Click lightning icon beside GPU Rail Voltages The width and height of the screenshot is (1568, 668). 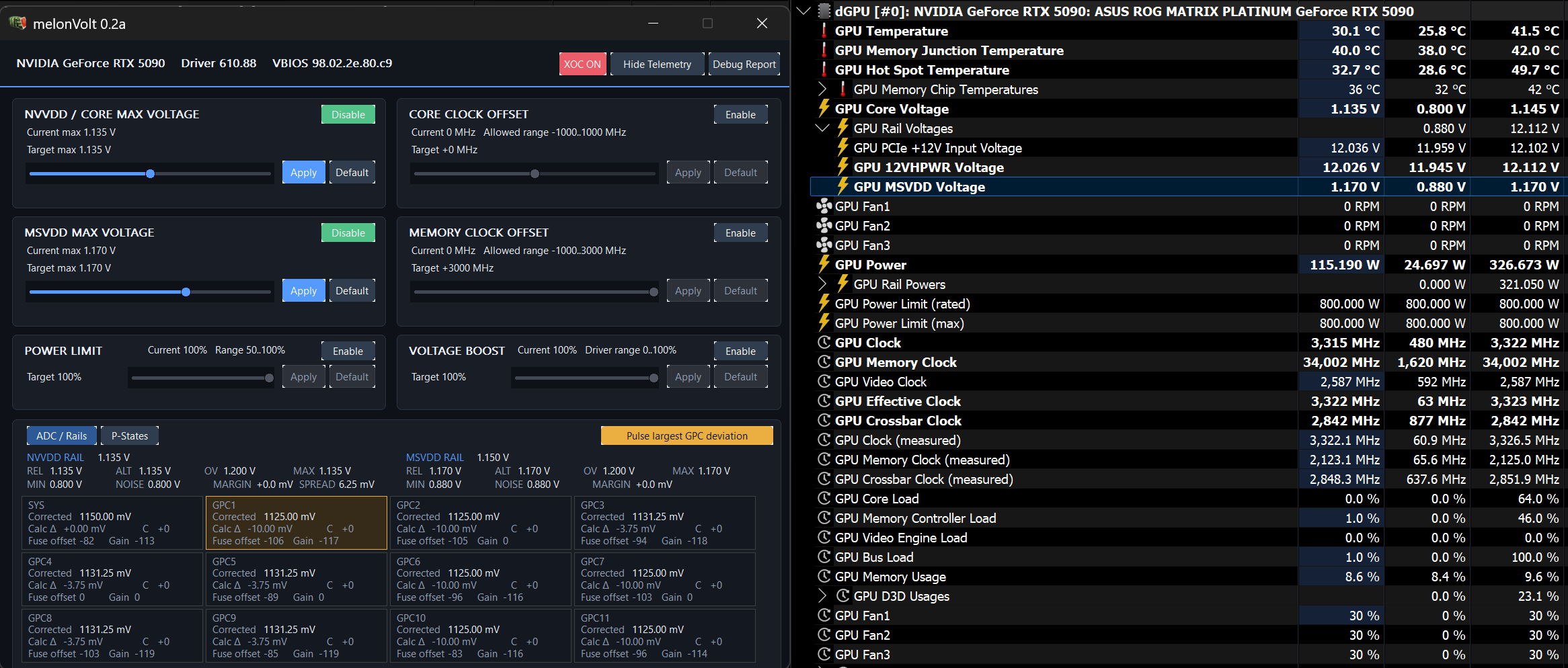pyautogui.click(x=842, y=128)
